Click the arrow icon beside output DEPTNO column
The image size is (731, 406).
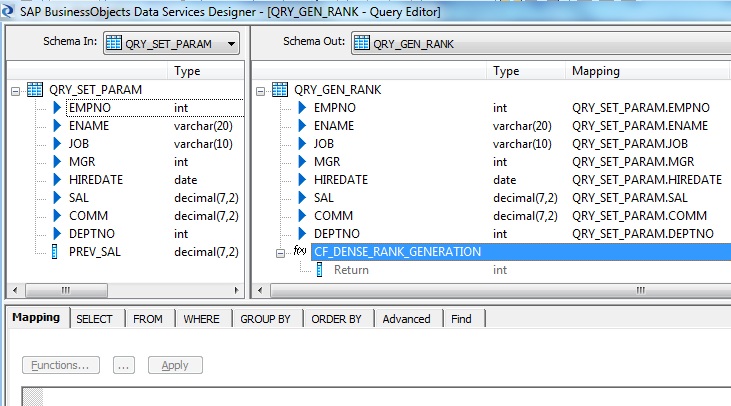302,234
